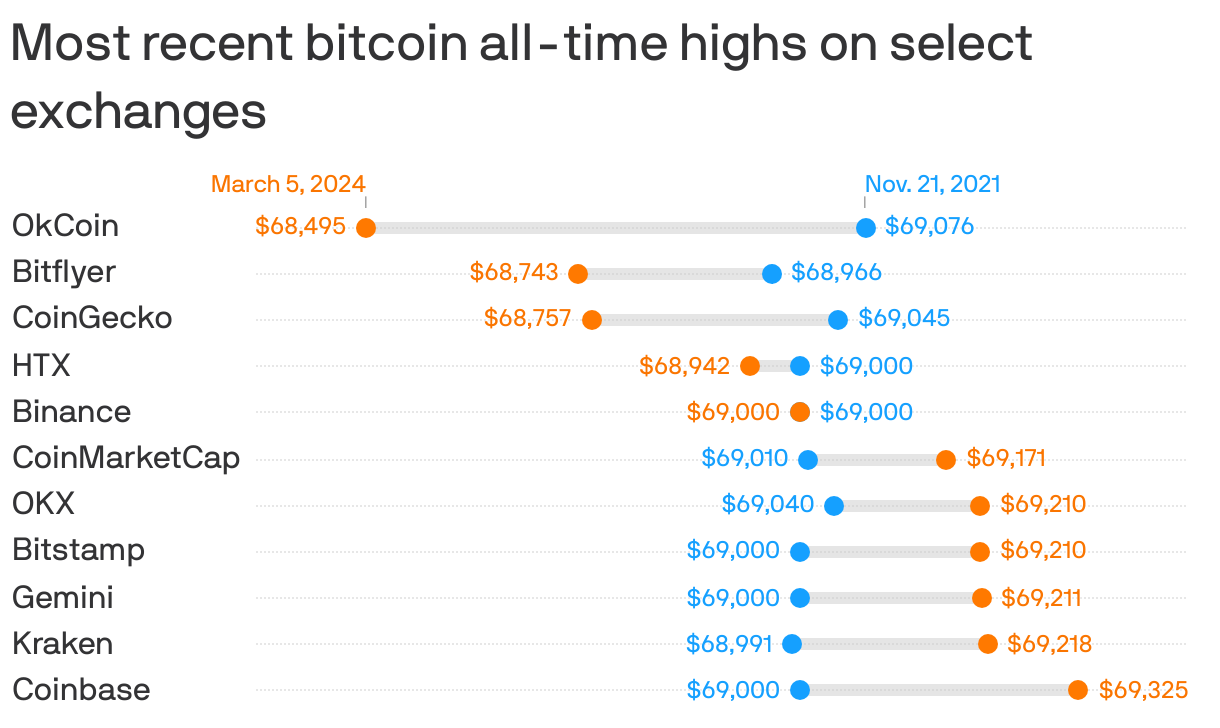The height and width of the screenshot is (728, 1220).
Task: Select OKX's blue $69,040 data point
Action: (834, 505)
